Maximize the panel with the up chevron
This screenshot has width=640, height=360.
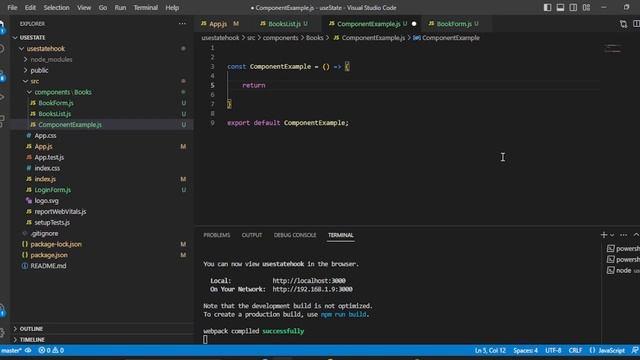[x=636, y=235]
